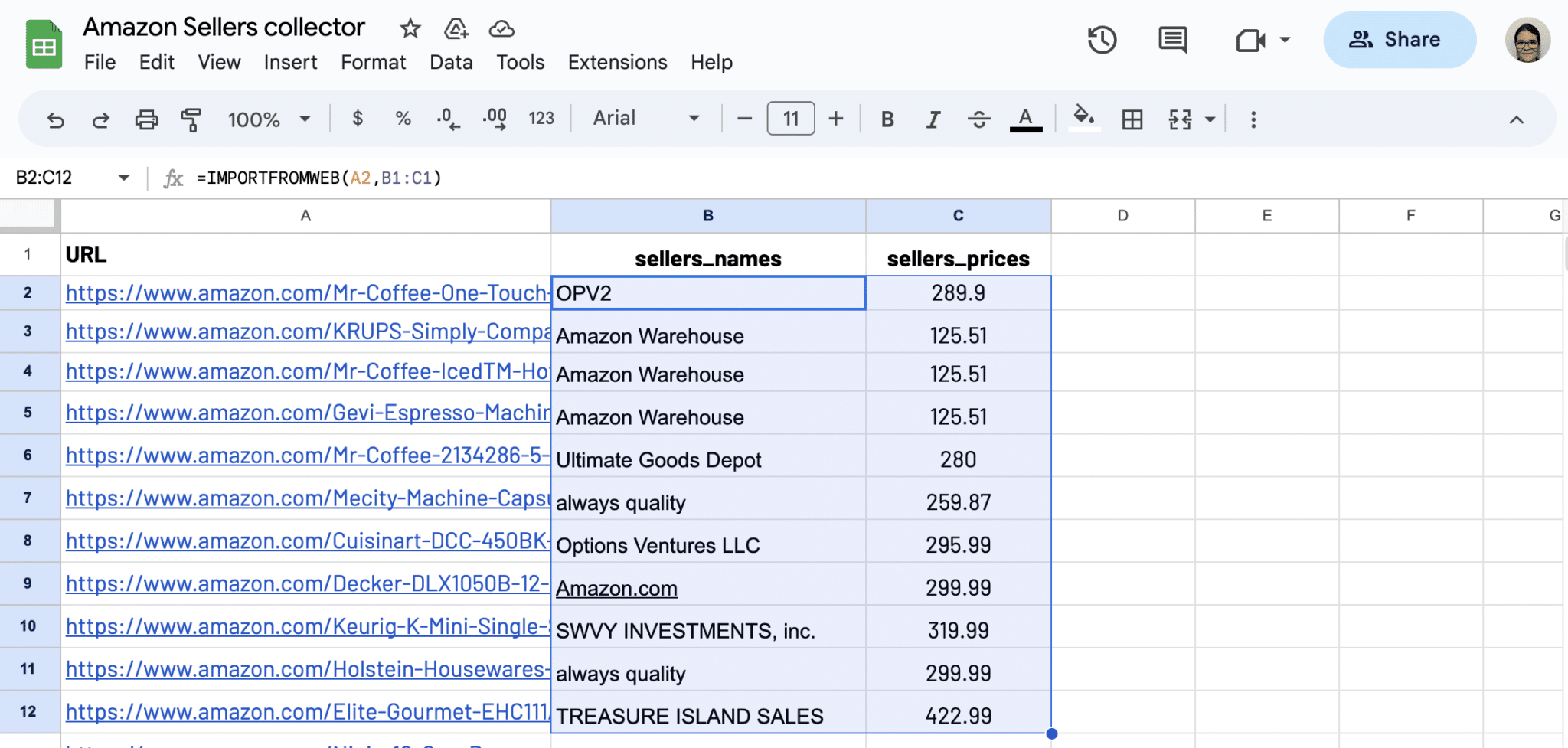Select the Paint format tool
The width and height of the screenshot is (1568, 748).
pos(191,119)
